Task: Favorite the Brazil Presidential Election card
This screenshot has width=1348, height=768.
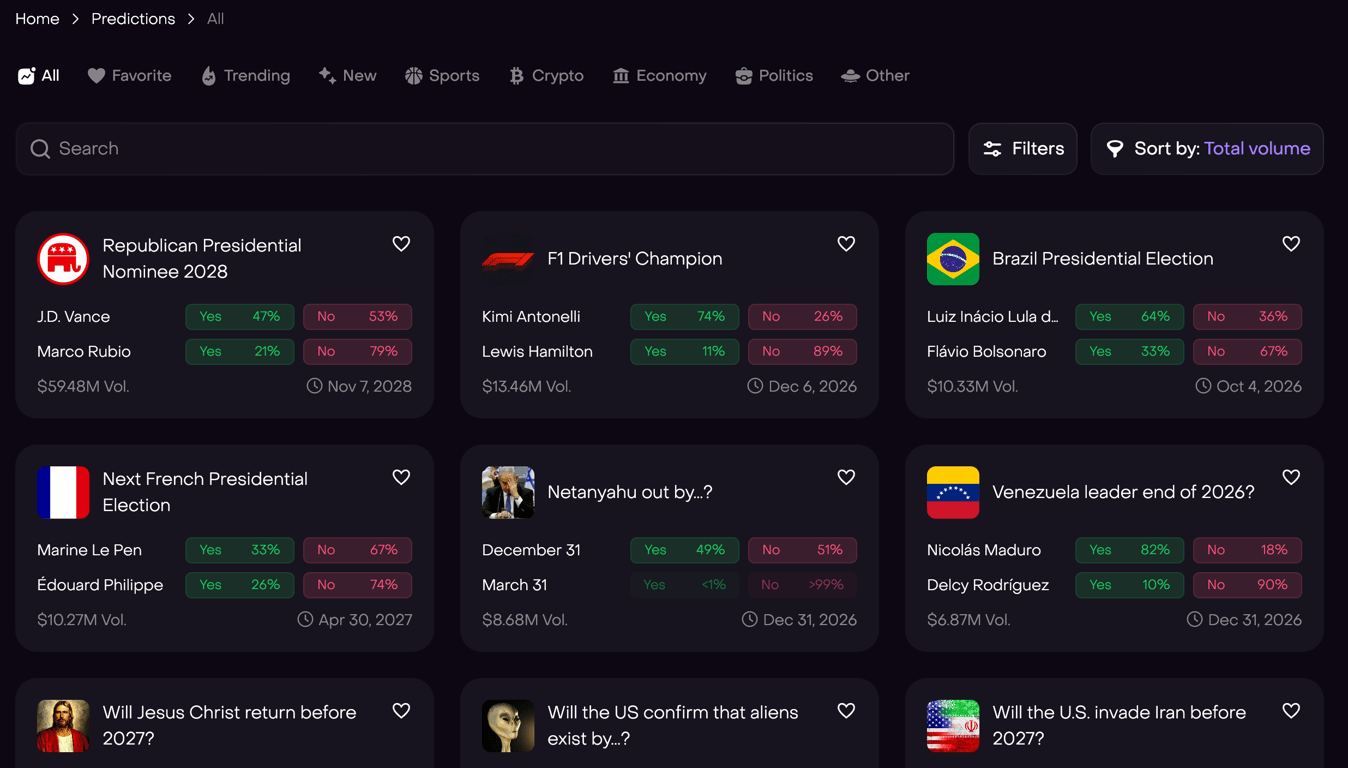Action: (1291, 244)
